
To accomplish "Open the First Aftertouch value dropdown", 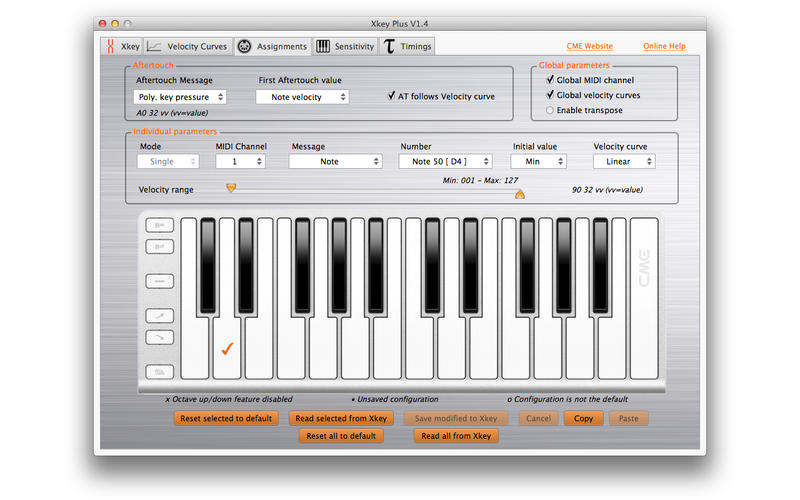I will [303, 97].
